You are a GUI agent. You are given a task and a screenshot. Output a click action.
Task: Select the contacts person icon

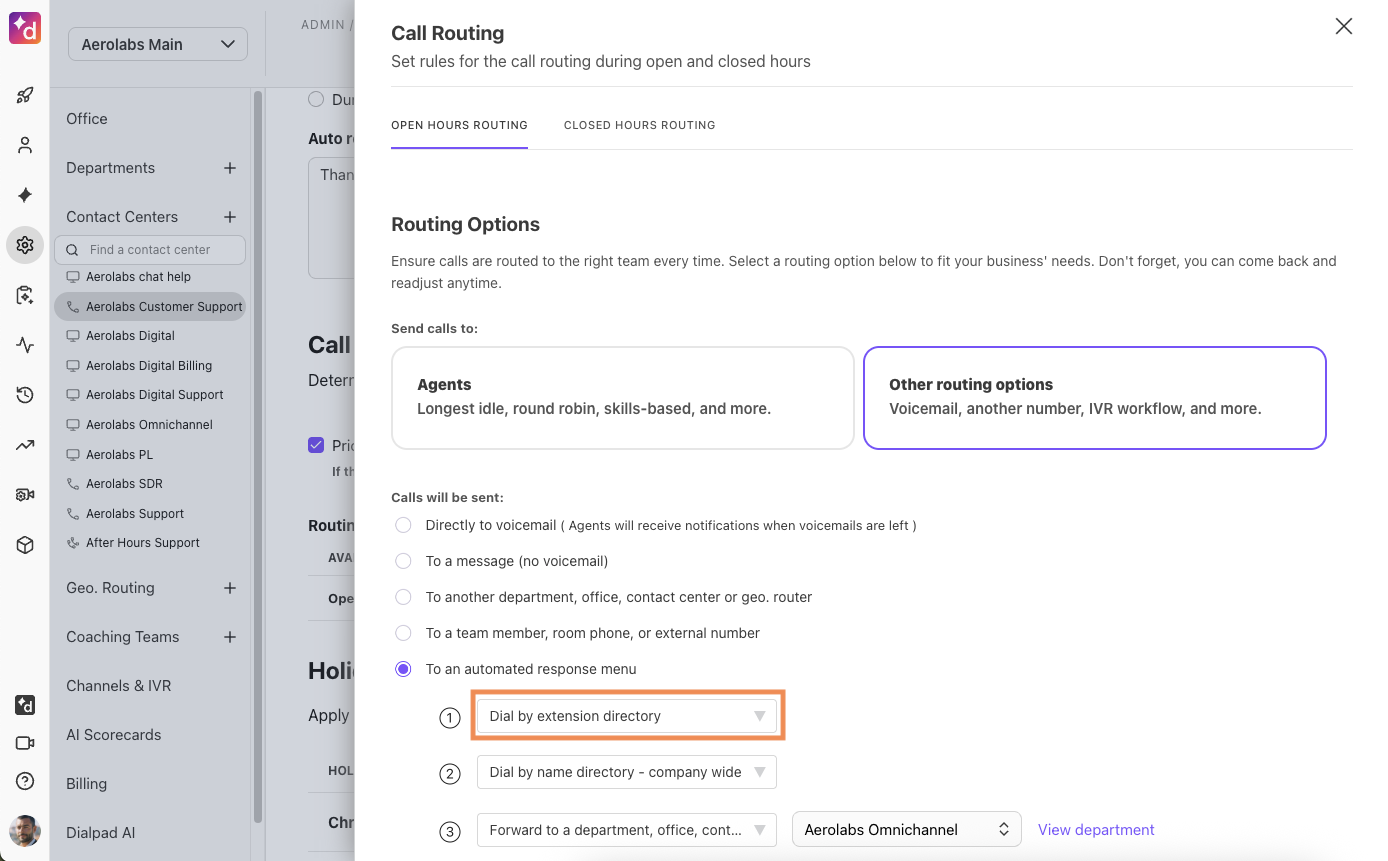pyautogui.click(x=24, y=145)
